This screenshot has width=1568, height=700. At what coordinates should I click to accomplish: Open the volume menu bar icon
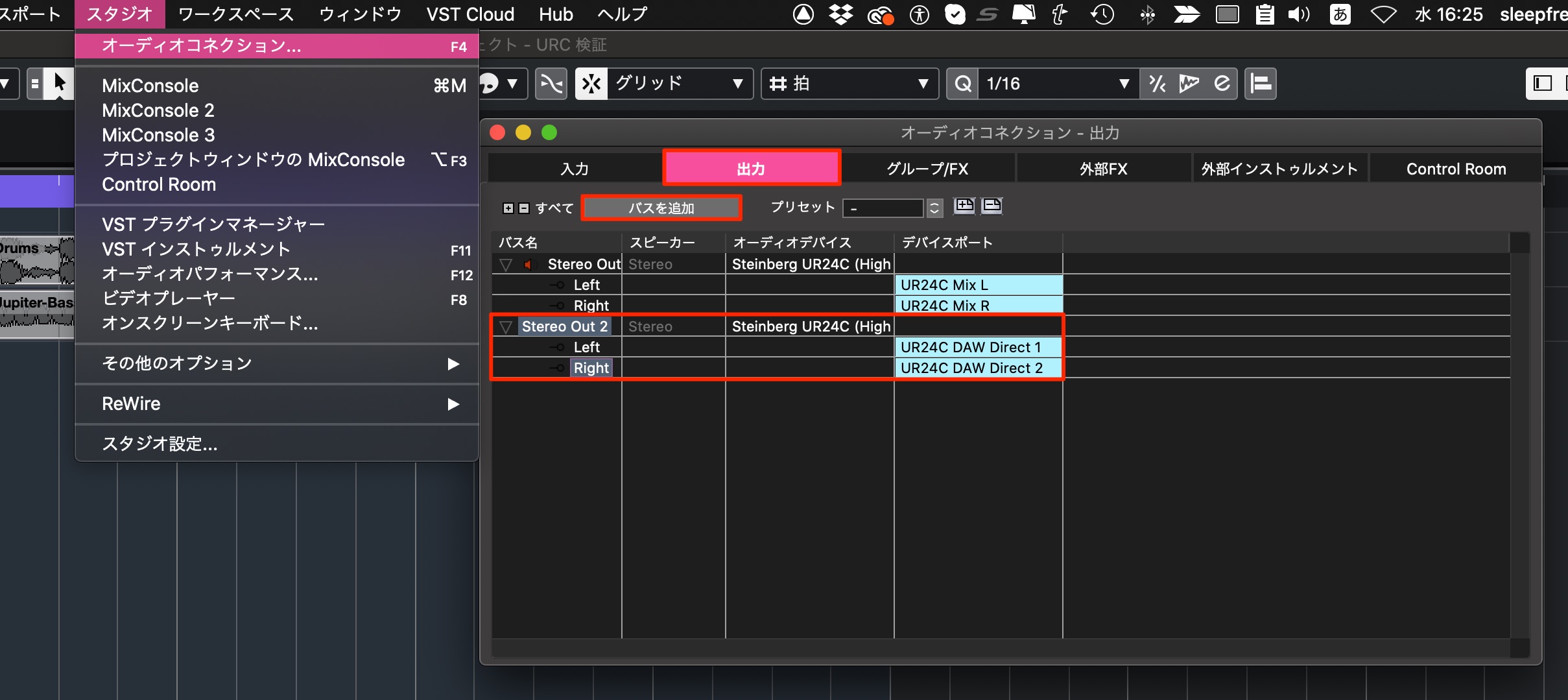tap(1298, 14)
